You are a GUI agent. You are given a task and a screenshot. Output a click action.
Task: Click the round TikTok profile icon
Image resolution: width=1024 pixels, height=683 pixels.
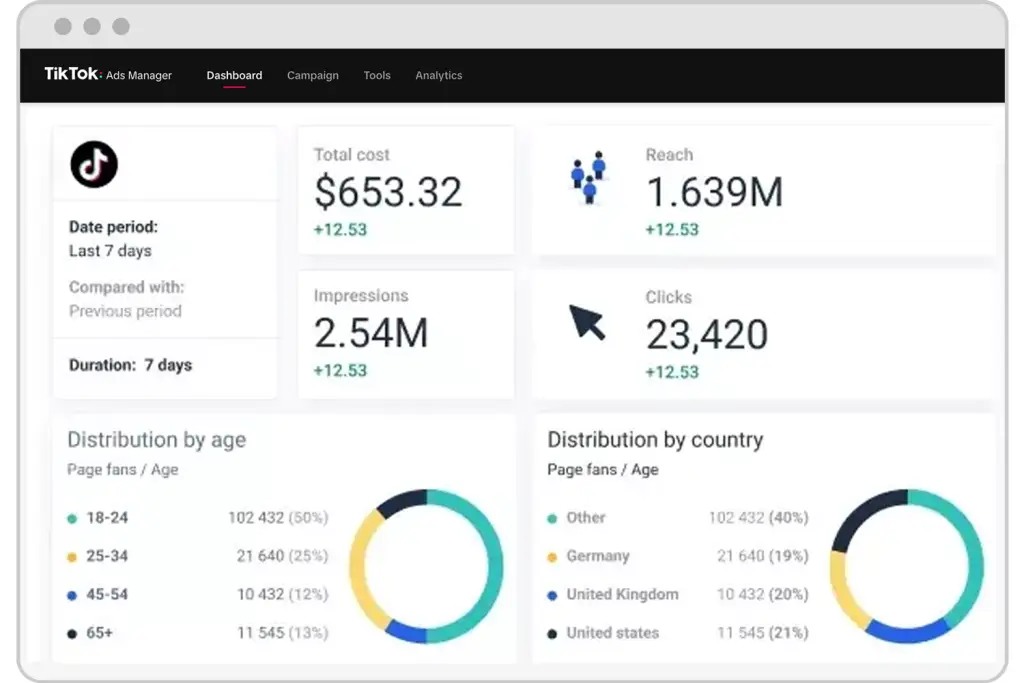[94, 164]
